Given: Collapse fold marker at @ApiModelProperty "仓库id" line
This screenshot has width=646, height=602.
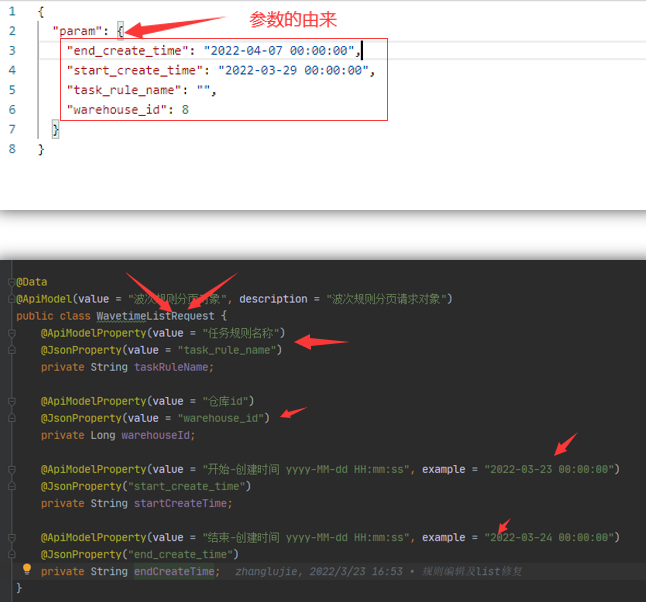Looking at the screenshot, I should point(12,401).
